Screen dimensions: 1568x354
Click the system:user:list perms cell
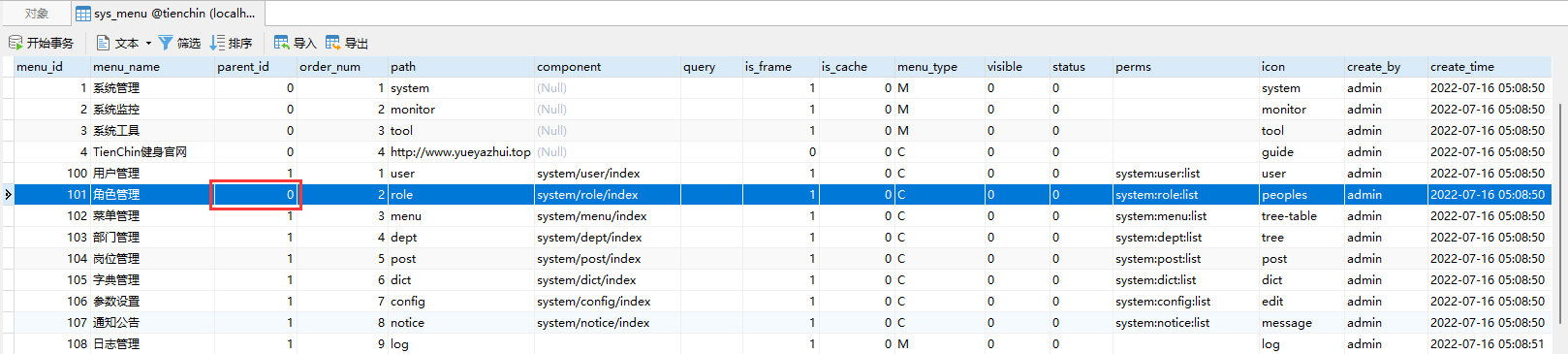tap(1186, 174)
